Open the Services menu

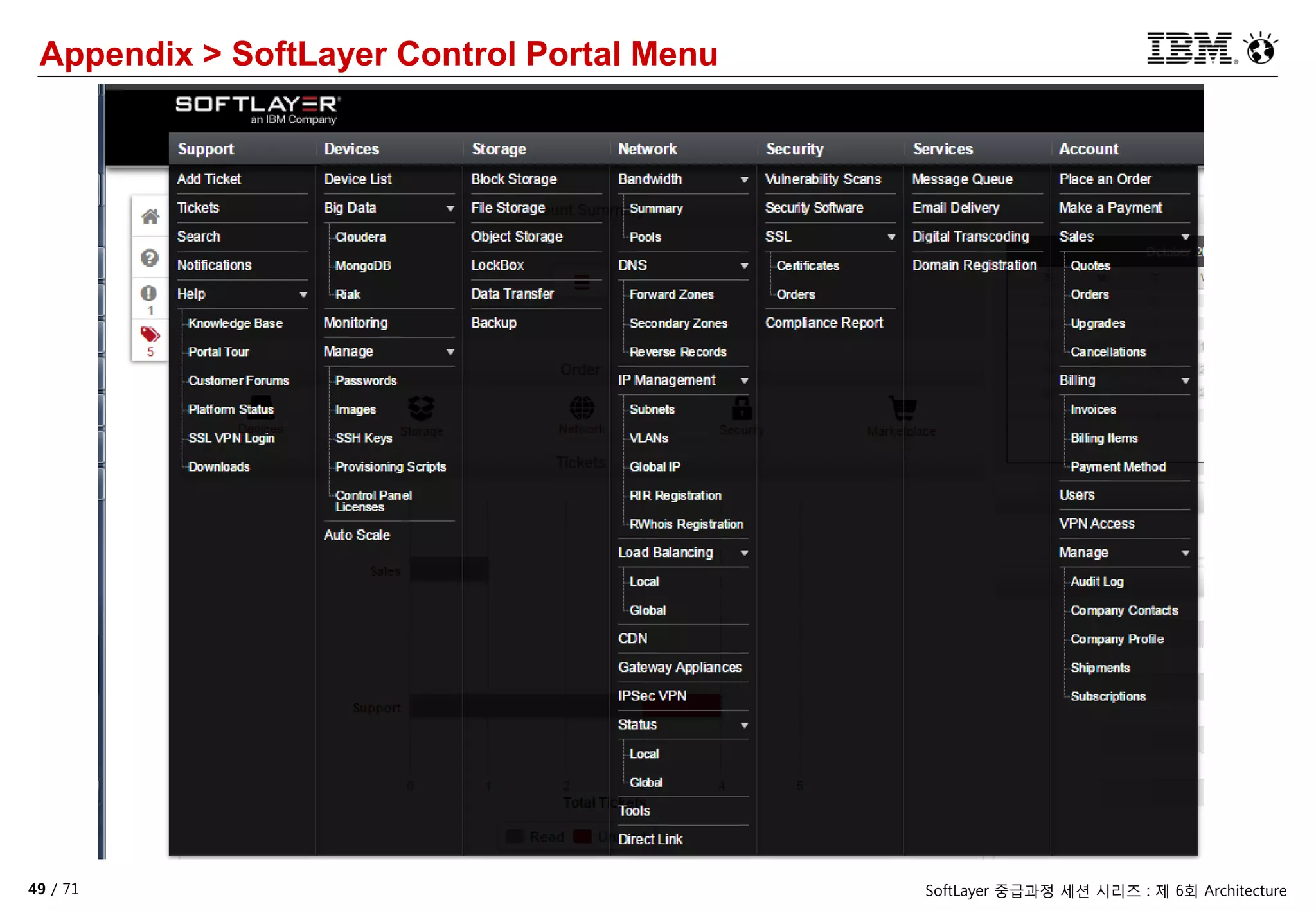[943, 149]
